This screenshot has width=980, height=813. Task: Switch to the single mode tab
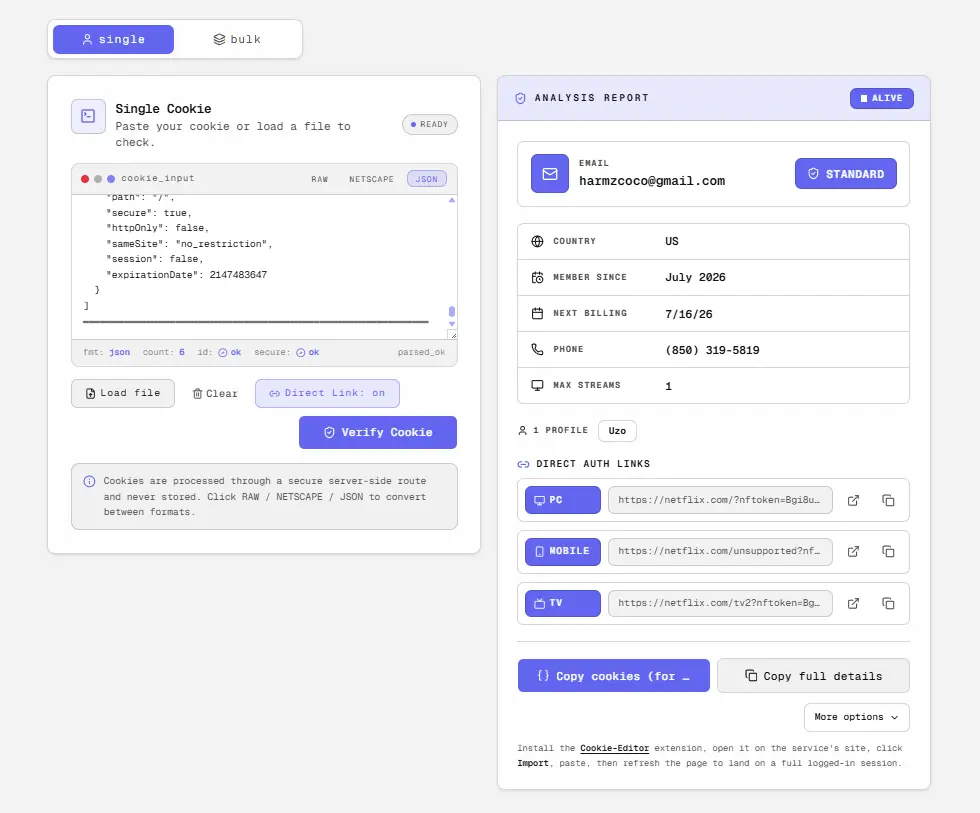[x=113, y=39]
